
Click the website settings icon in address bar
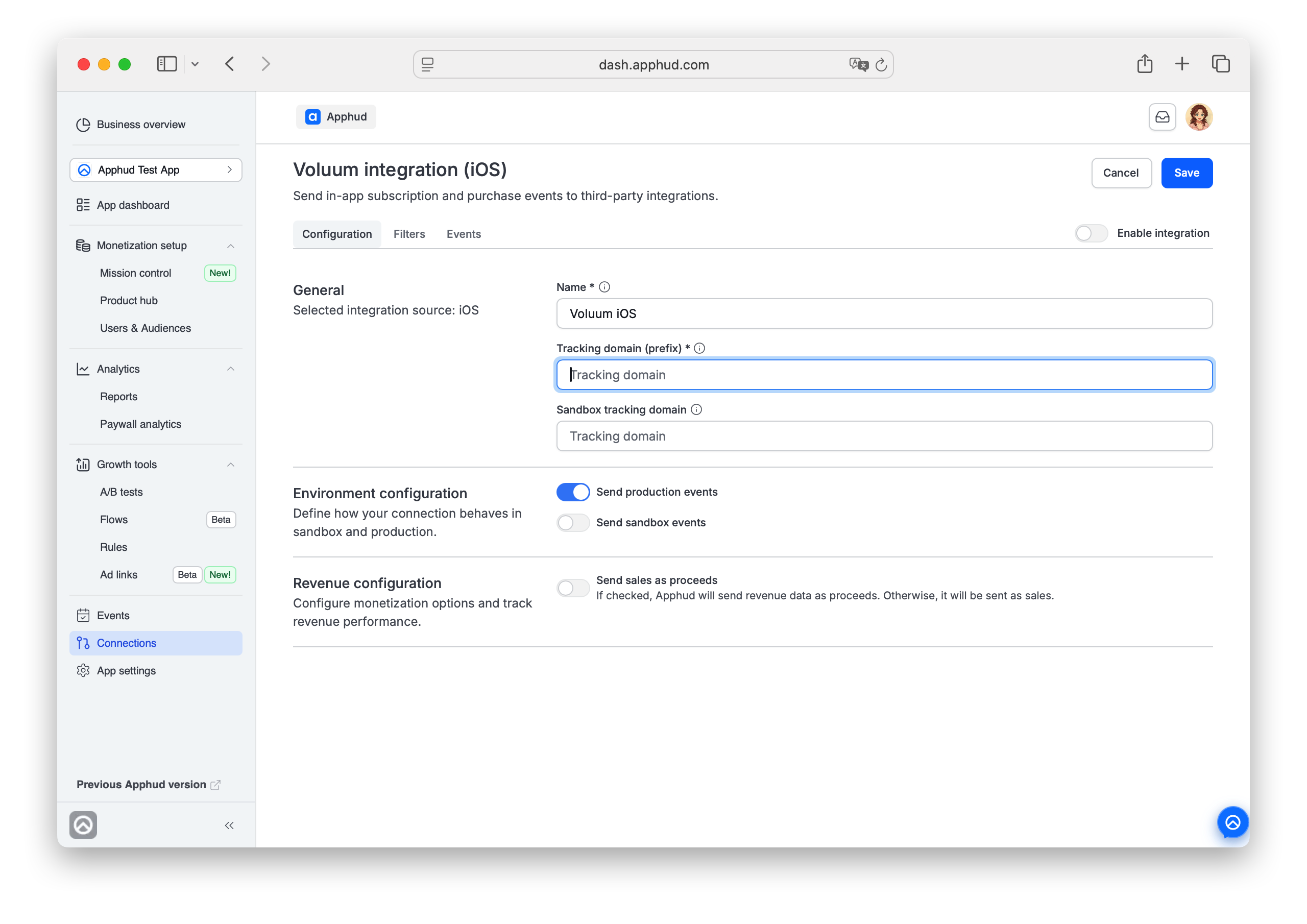[x=427, y=64]
